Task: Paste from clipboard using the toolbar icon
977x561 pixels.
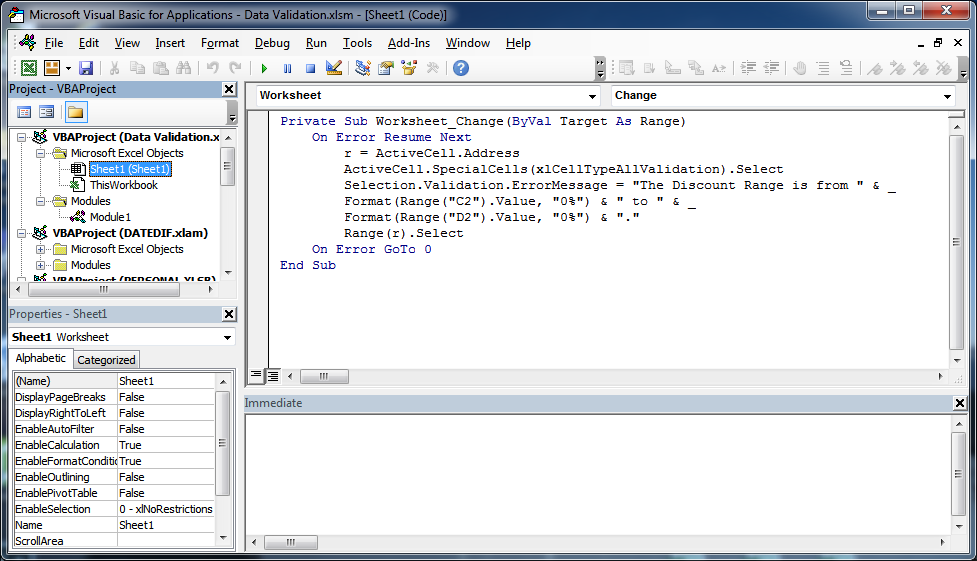Action: coord(161,68)
